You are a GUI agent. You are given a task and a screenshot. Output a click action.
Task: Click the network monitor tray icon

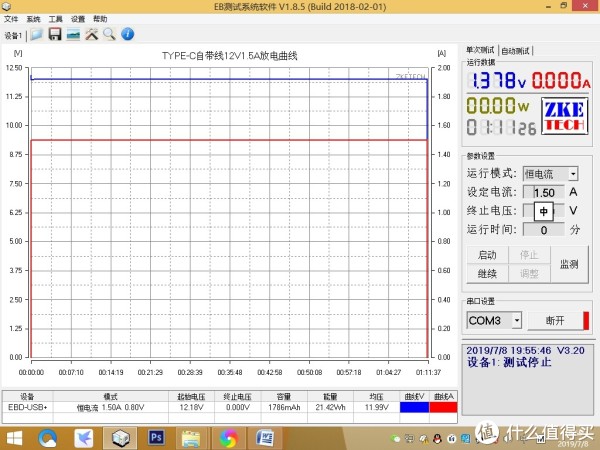click(409, 439)
